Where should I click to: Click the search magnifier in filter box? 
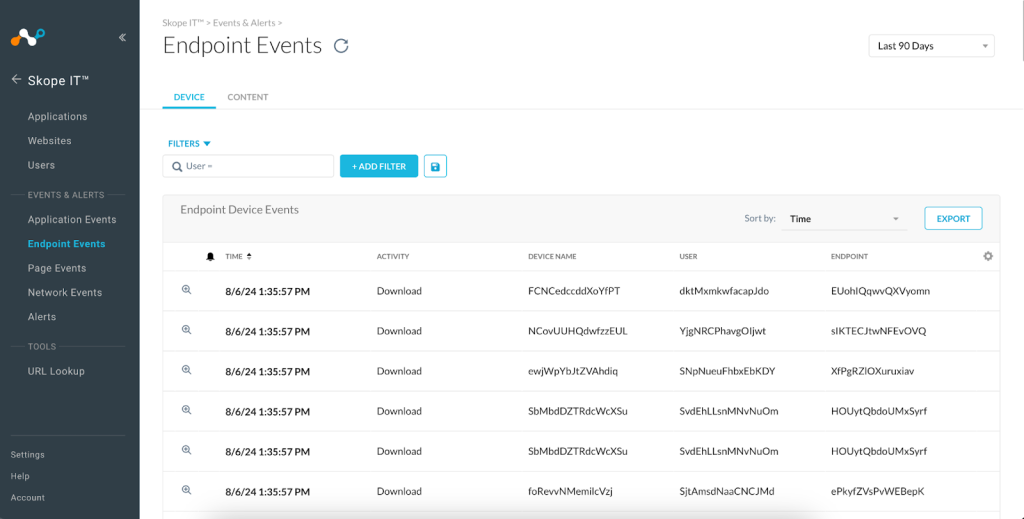(x=177, y=166)
